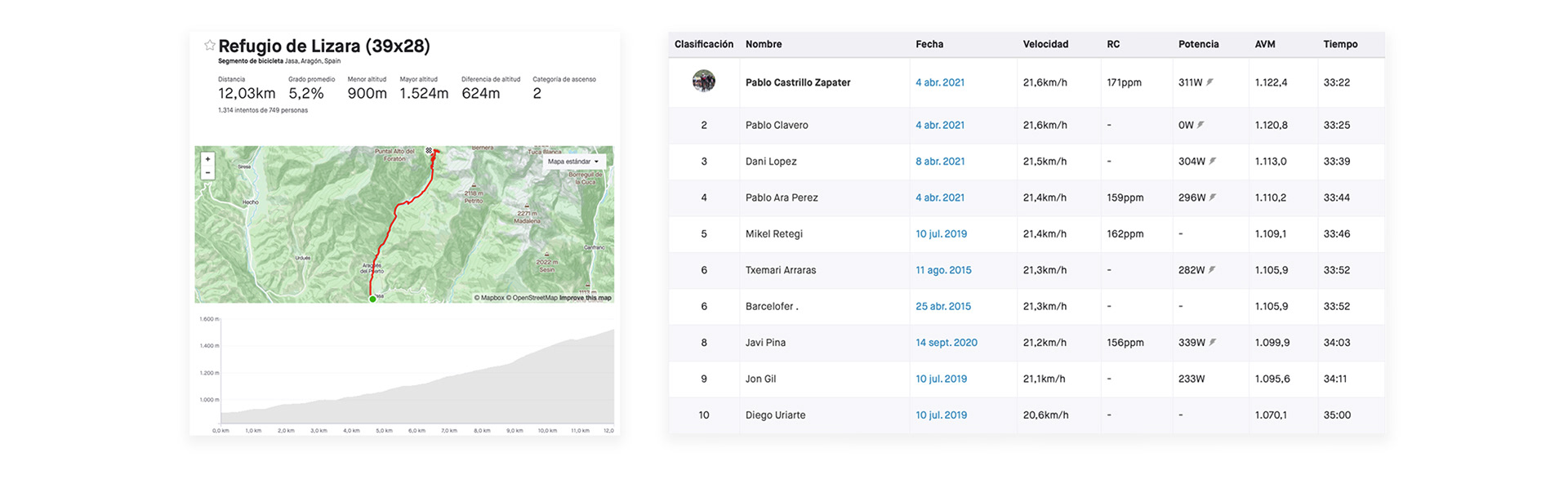Click the 1.524m highest altitude stat
The image size is (1568, 488).
424,94
